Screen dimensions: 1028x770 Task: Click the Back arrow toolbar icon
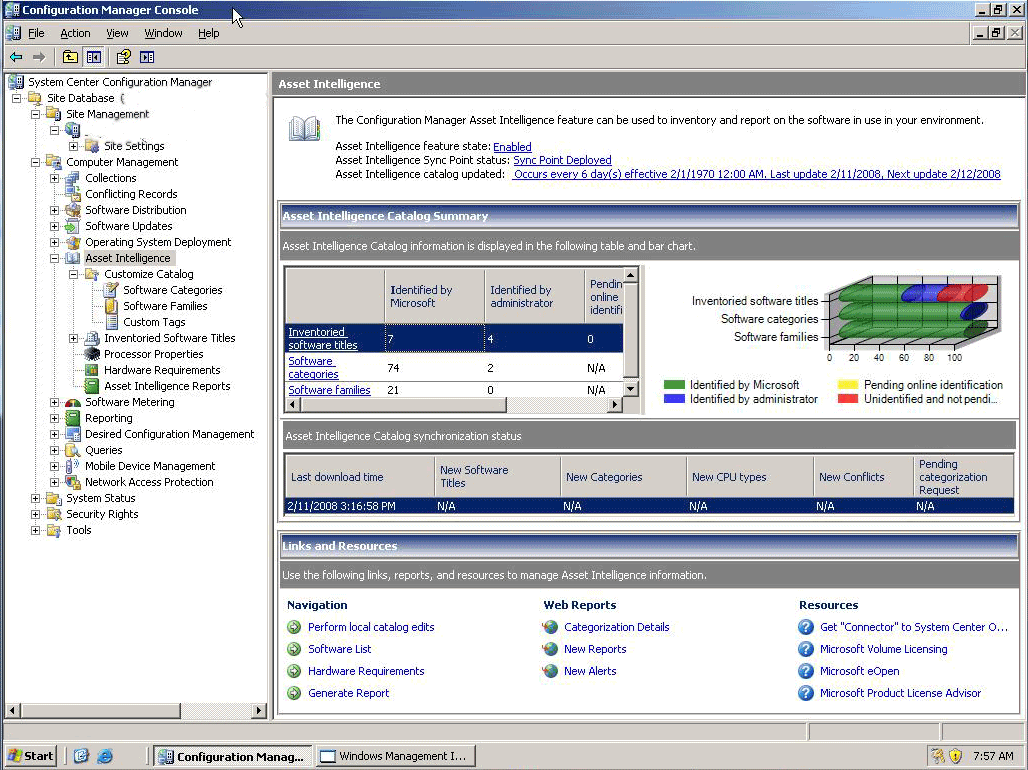[x=16, y=57]
